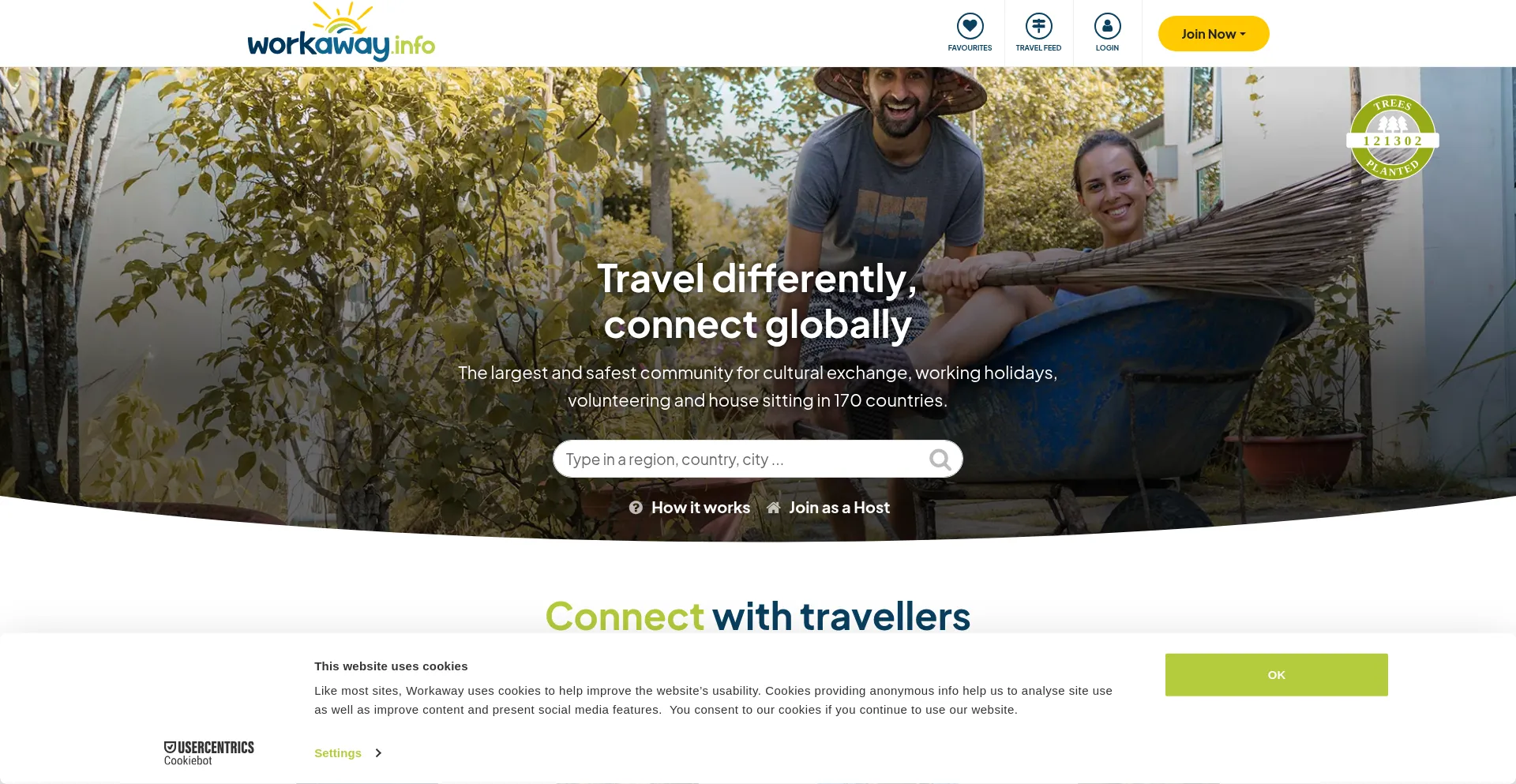Select the TRAVEL FEED label in header
The image size is (1516, 784).
1038,48
